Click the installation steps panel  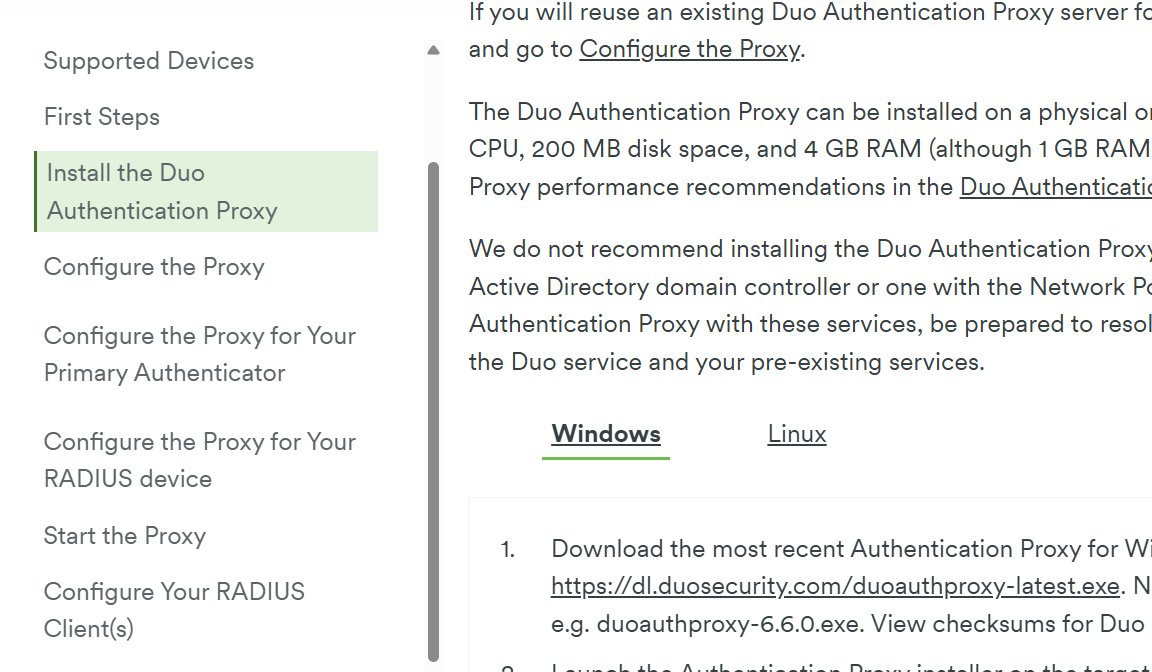[x=810, y=585]
